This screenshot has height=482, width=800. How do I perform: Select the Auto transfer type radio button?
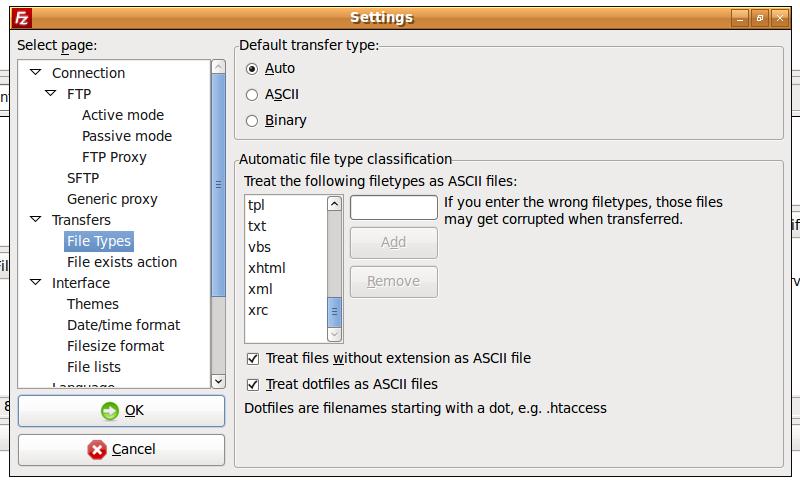click(252, 69)
